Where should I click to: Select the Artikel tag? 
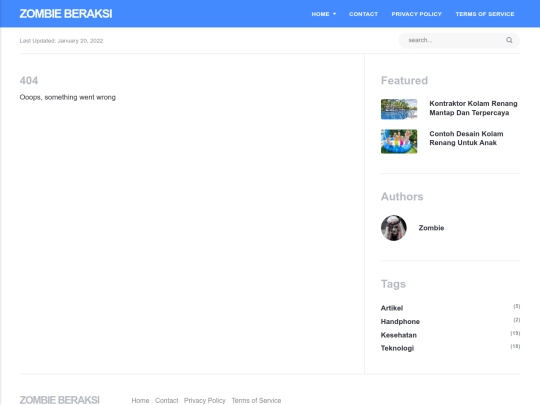[x=392, y=308]
